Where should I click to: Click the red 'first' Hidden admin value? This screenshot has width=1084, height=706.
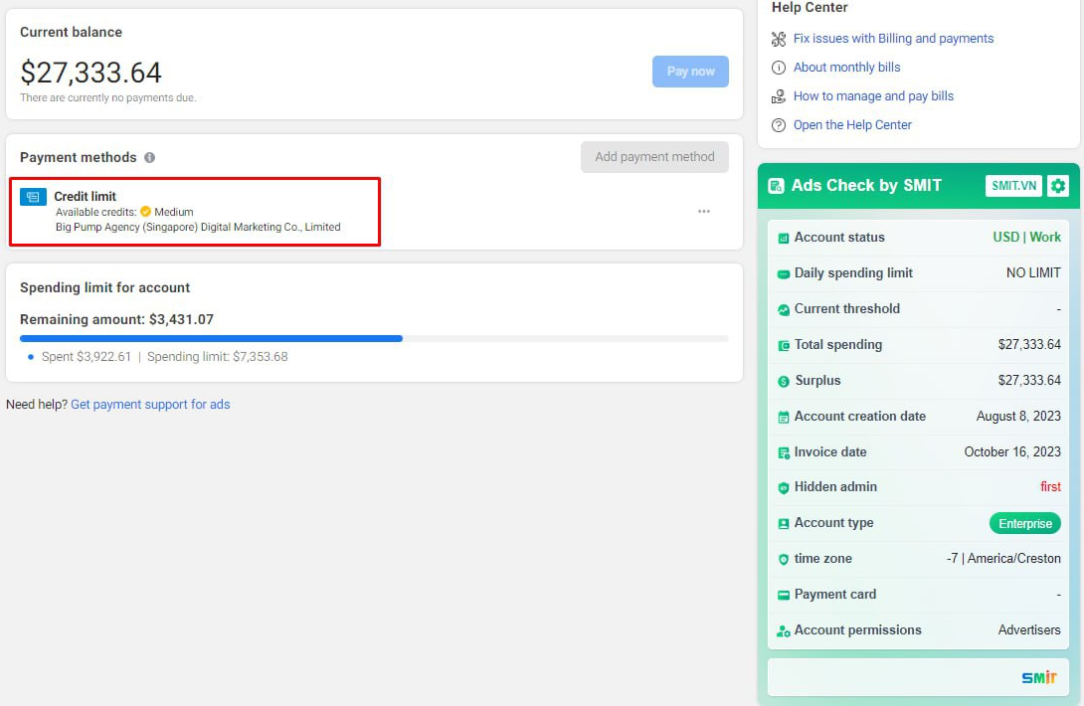(1050, 487)
